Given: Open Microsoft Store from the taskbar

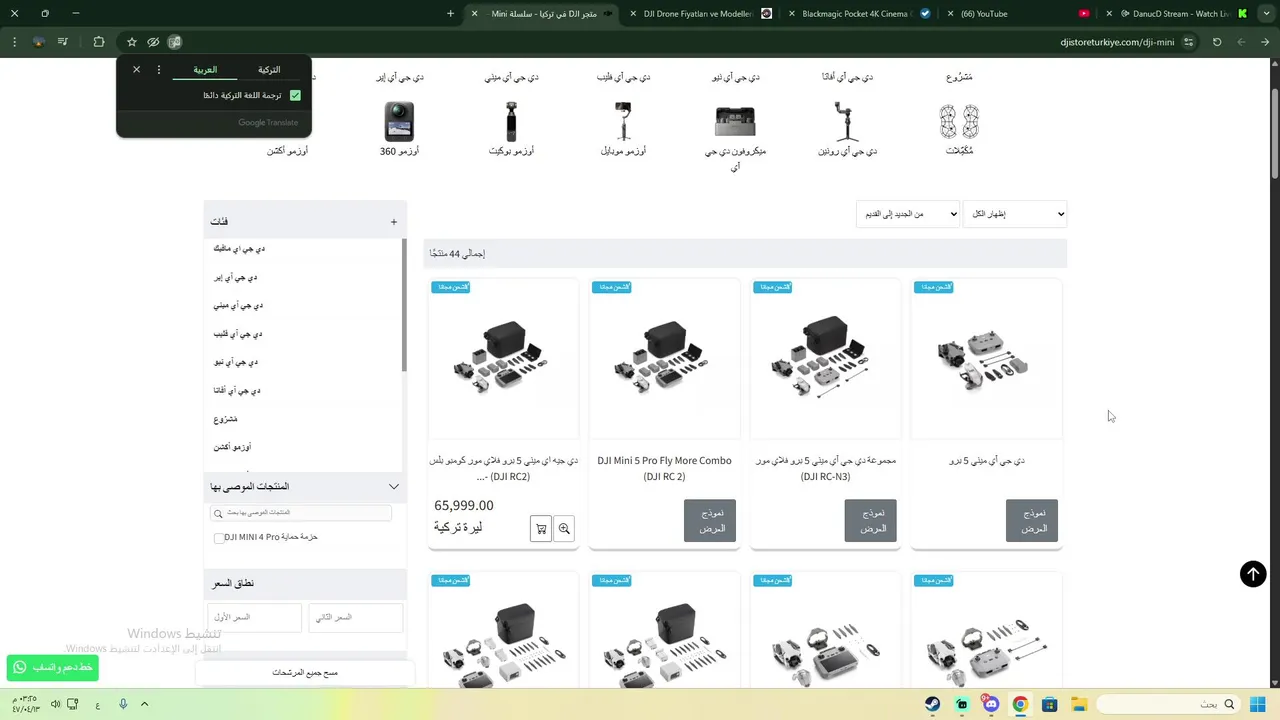Looking at the screenshot, I should click(1049, 704).
